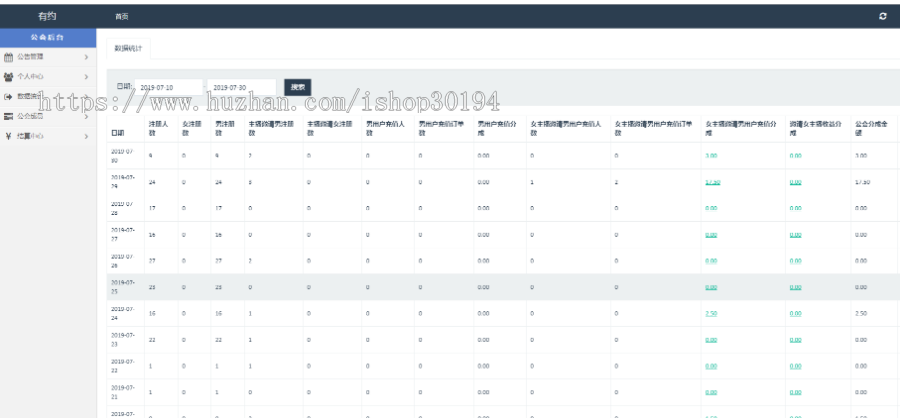Image resolution: width=900 pixels, height=418 pixels.
Task: Click the 2019-07-25 date cell
Action: (x=123, y=287)
